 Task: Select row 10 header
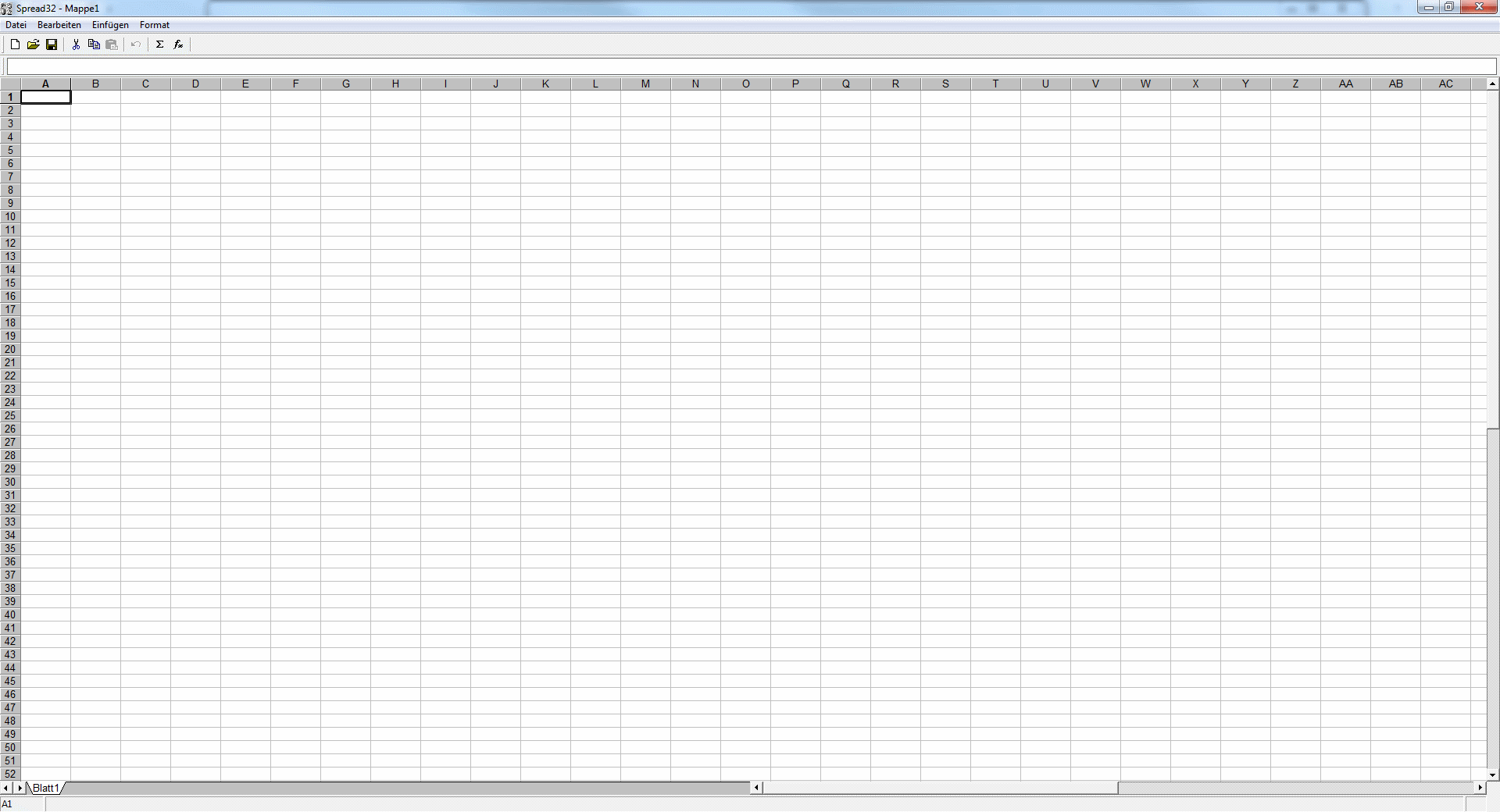click(10, 216)
